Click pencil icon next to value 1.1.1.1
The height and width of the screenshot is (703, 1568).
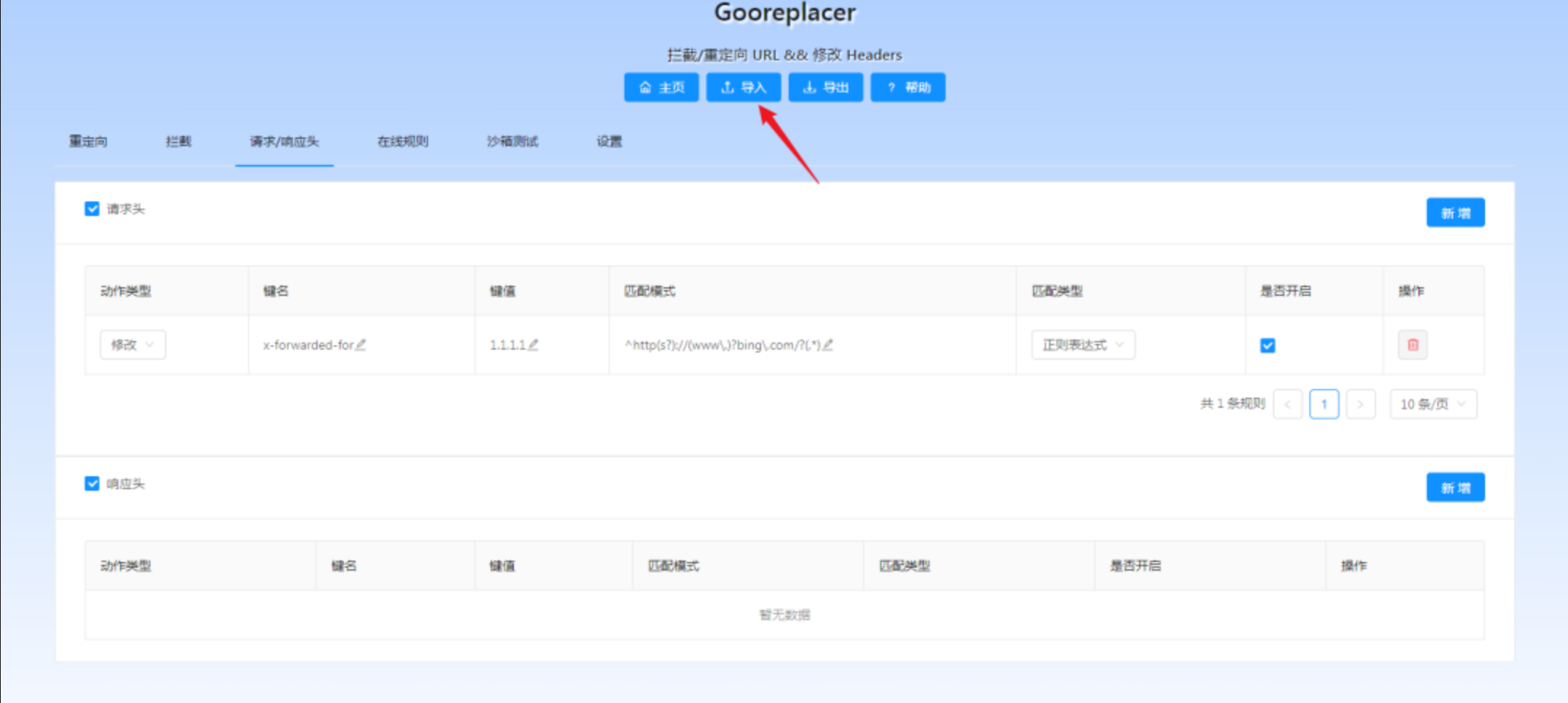[x=534, y=345]
